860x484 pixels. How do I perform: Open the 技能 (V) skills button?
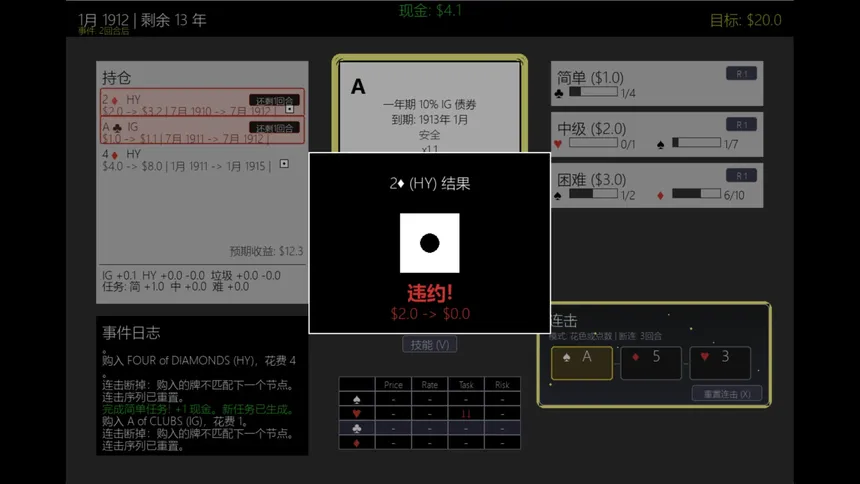coord(429,345)
